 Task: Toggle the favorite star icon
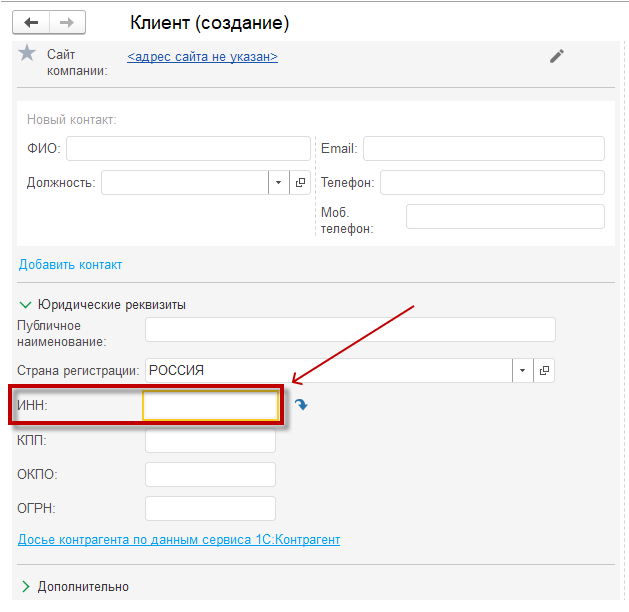(27, 53)
